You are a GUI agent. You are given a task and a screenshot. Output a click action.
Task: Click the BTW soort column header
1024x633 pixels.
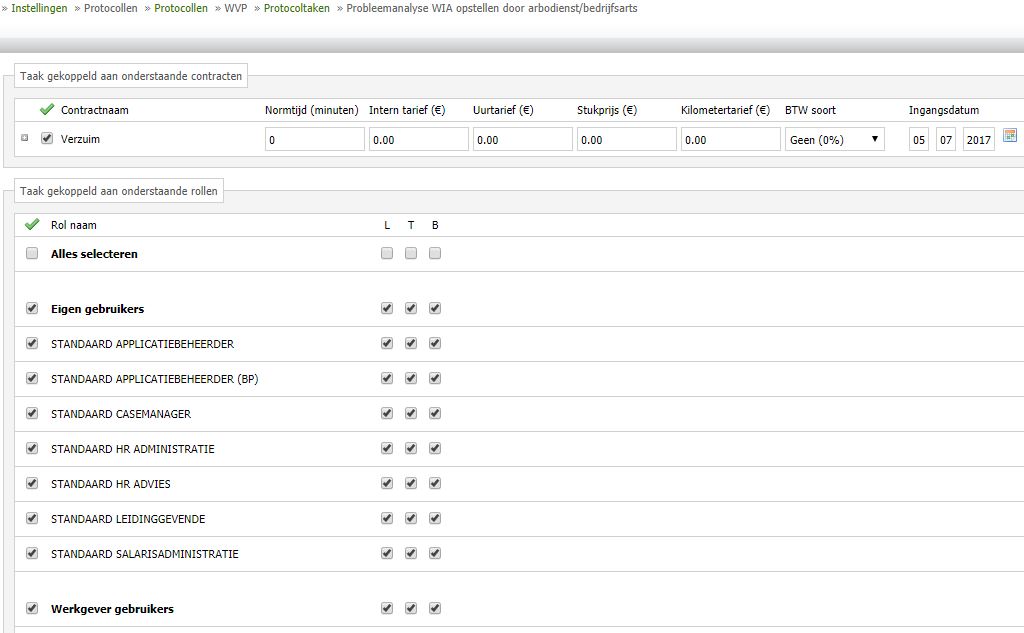(x=810, y=110)
